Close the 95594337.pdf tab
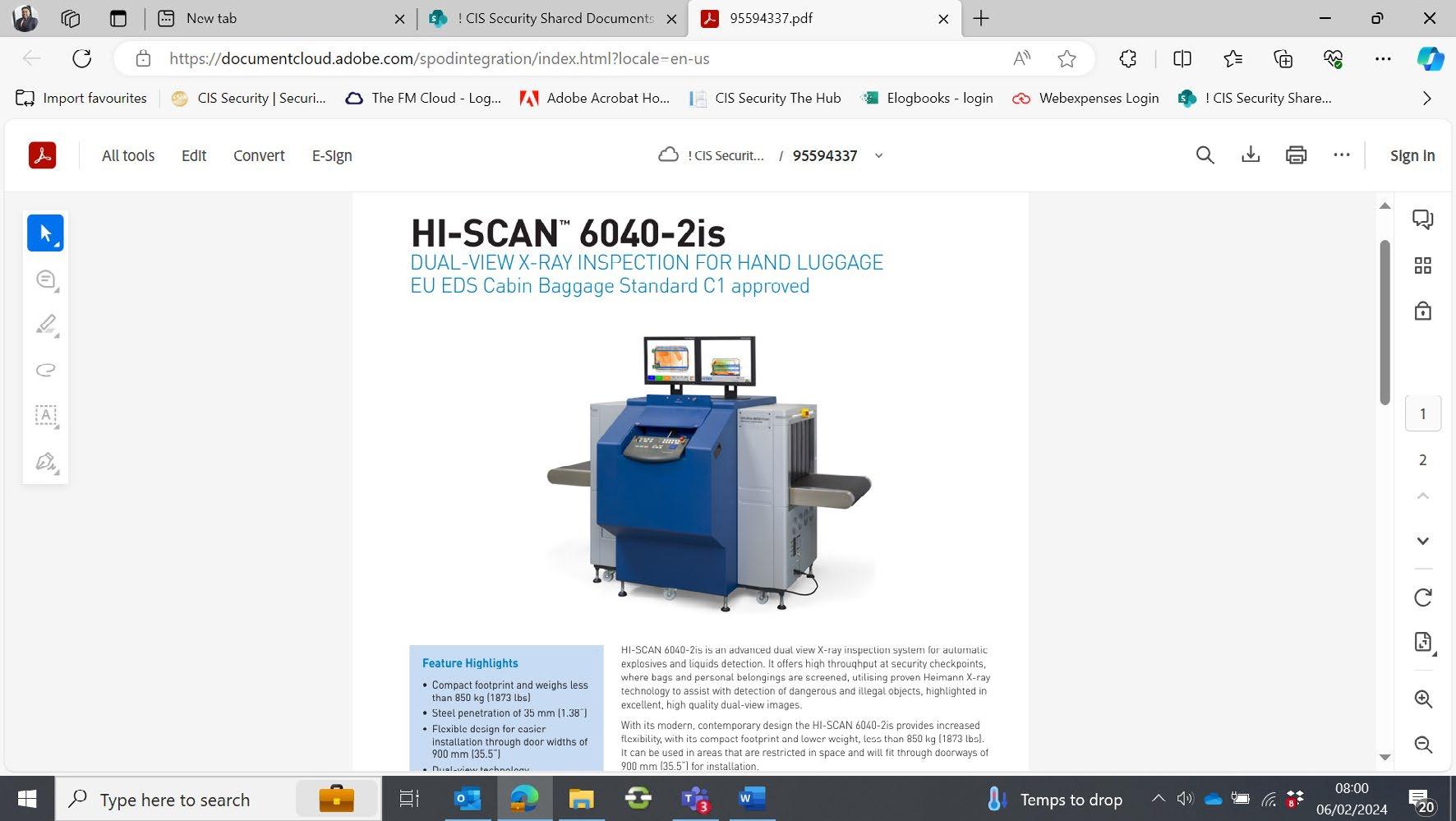Screen dimensions: 1456x821 tap(943, 18)
